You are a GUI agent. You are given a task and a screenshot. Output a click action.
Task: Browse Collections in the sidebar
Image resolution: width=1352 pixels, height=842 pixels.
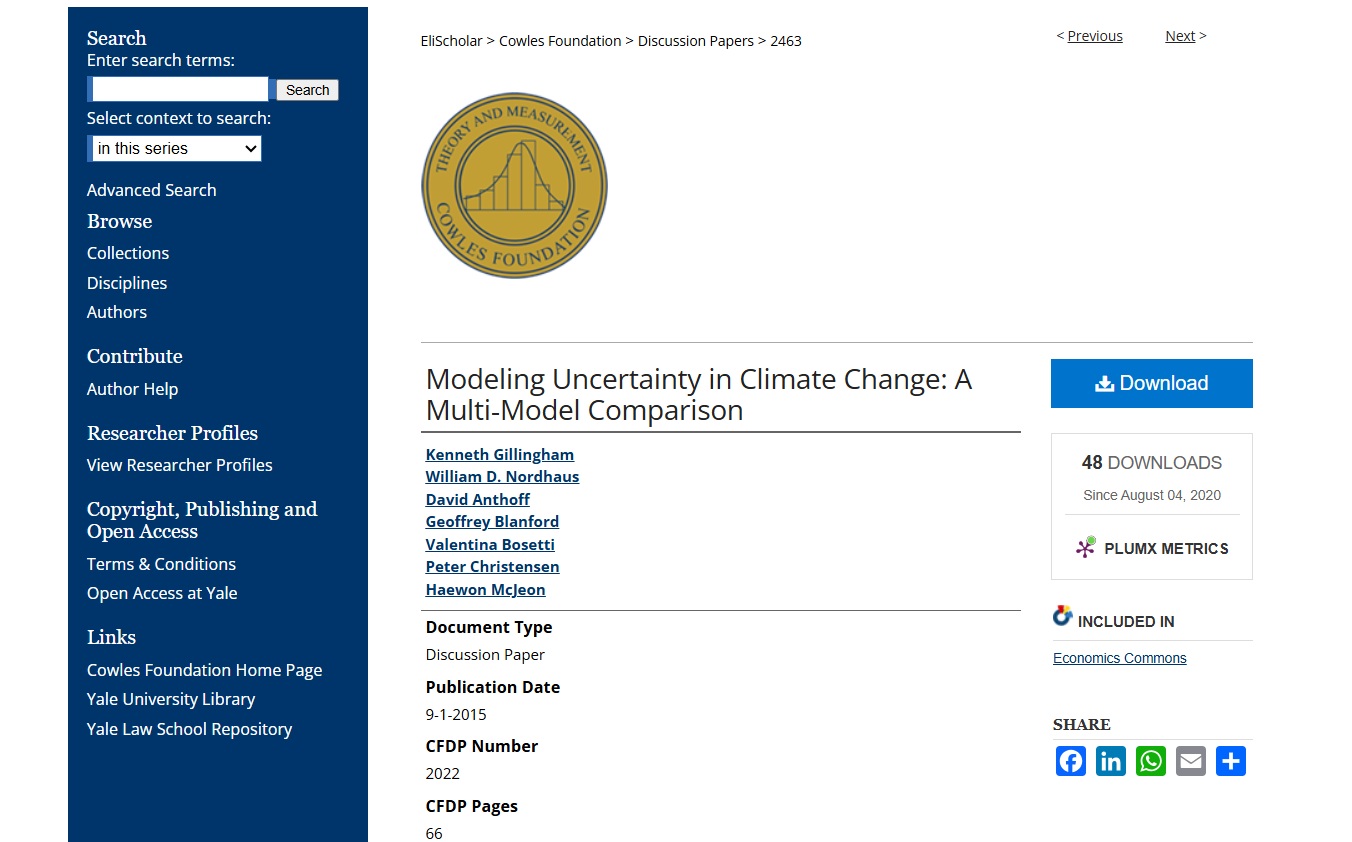[x=128, y=253]
